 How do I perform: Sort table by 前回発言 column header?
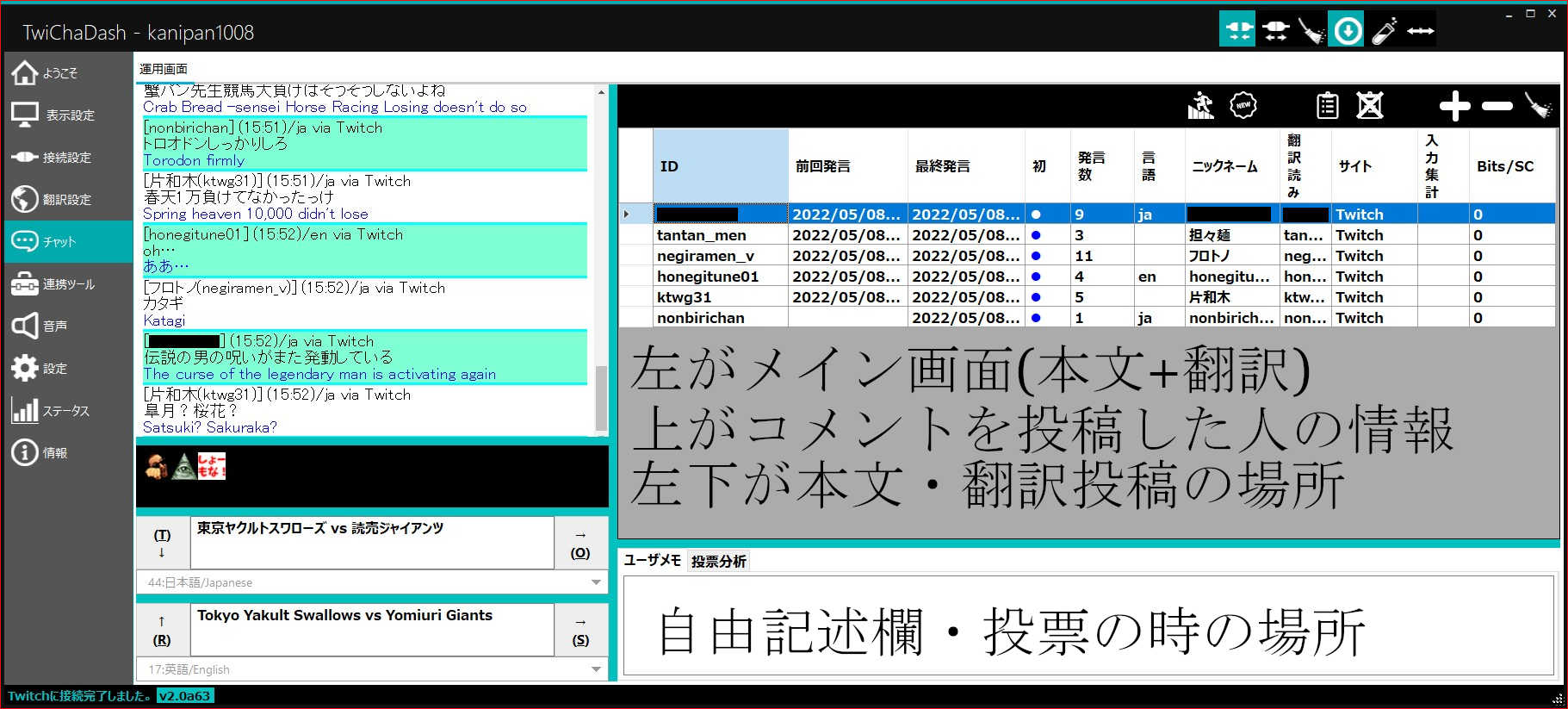point(848,166)
